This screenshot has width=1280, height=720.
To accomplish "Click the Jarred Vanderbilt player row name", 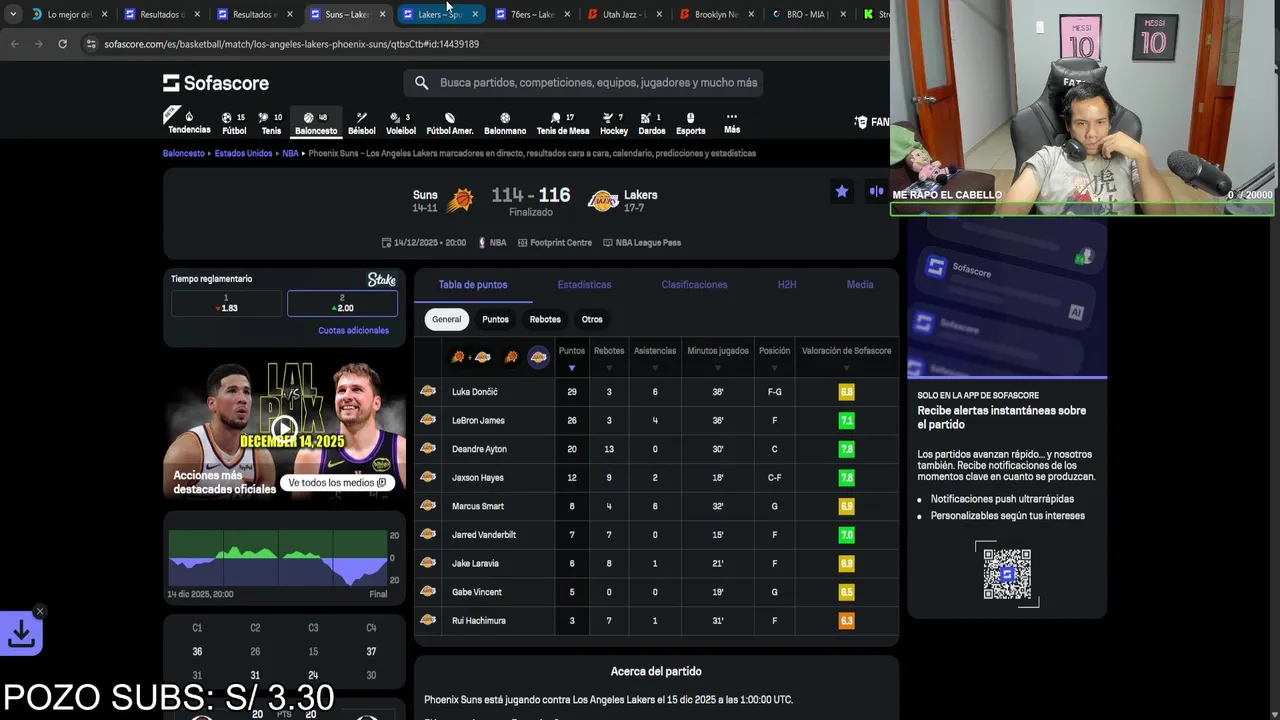I will point(484,535).
